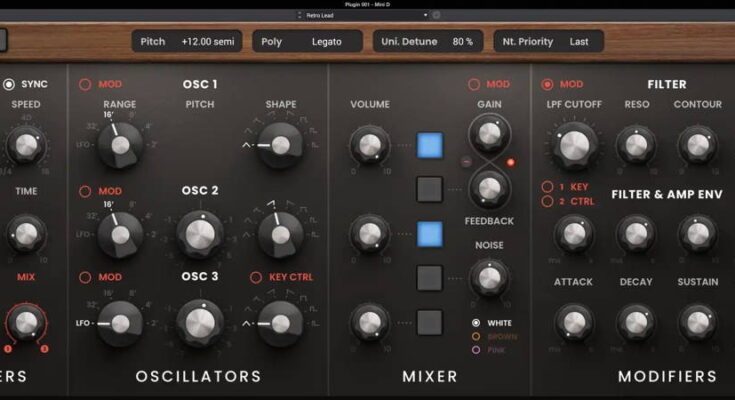Enable the noise mixer switch square

[429, 277]
